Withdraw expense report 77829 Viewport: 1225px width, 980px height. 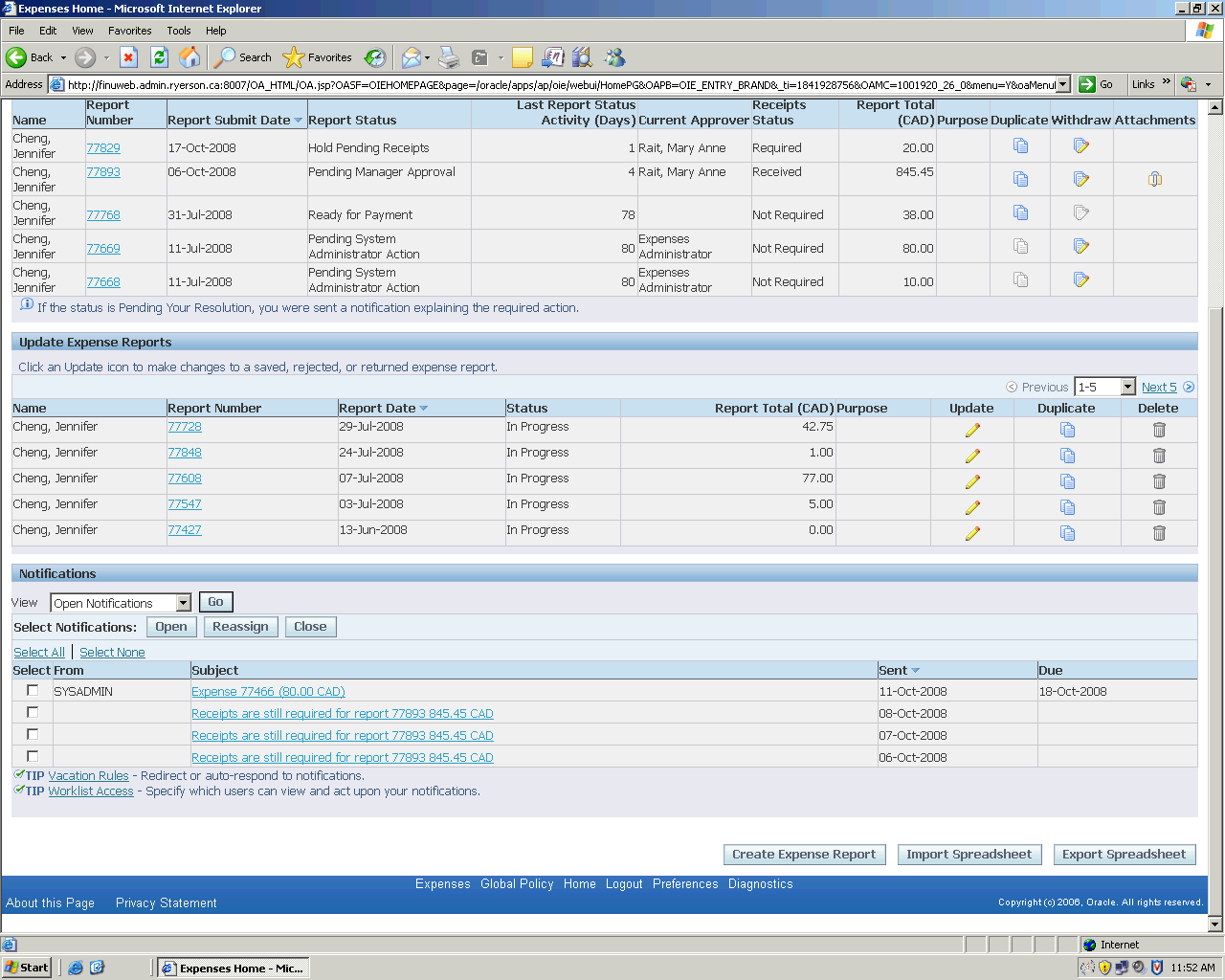(1081, 146)
